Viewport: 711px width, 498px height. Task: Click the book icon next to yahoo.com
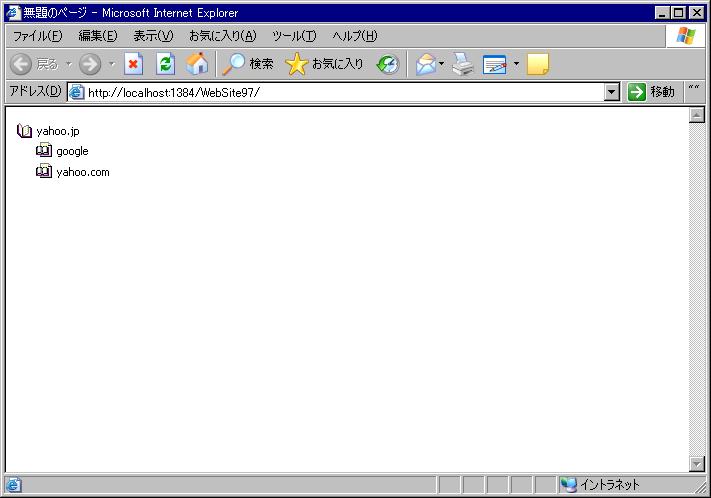click(44, 171)
